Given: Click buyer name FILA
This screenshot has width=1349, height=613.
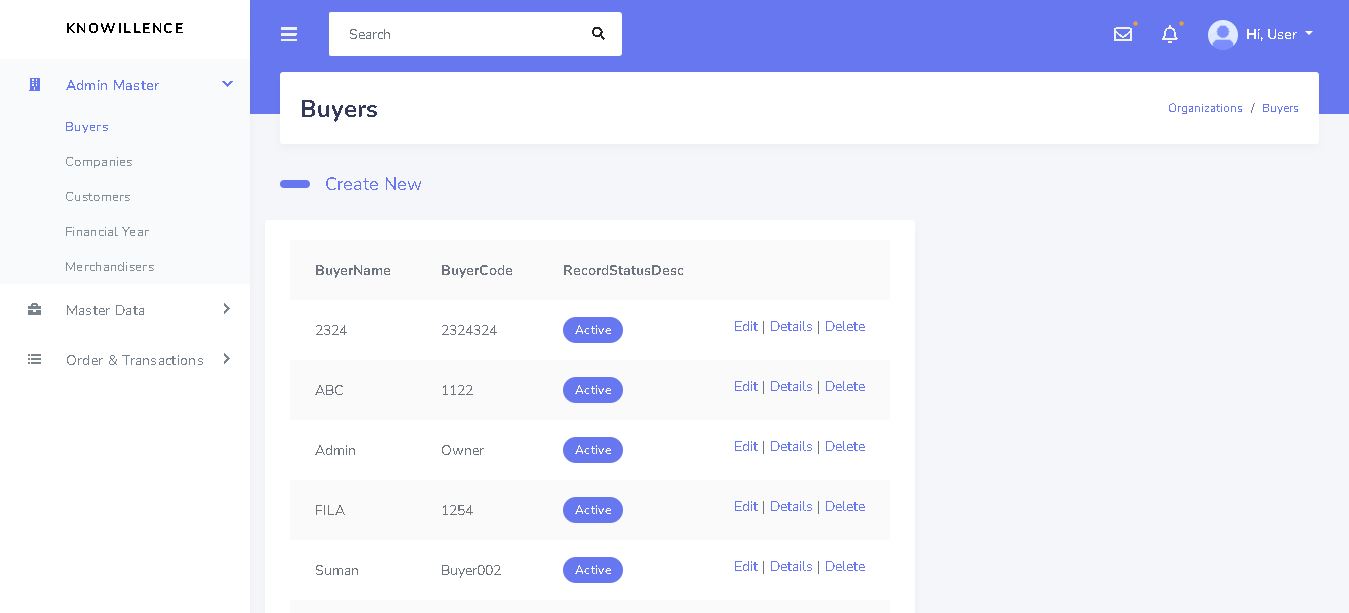Looking at the screenshot, I should coord(330,510).
